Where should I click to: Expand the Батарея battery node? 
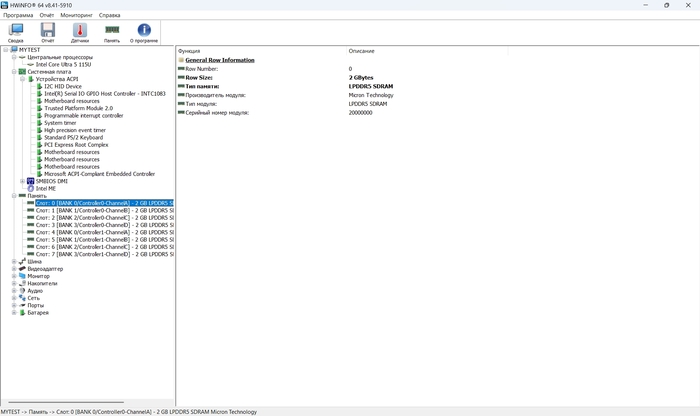click(x=14, y=312)
